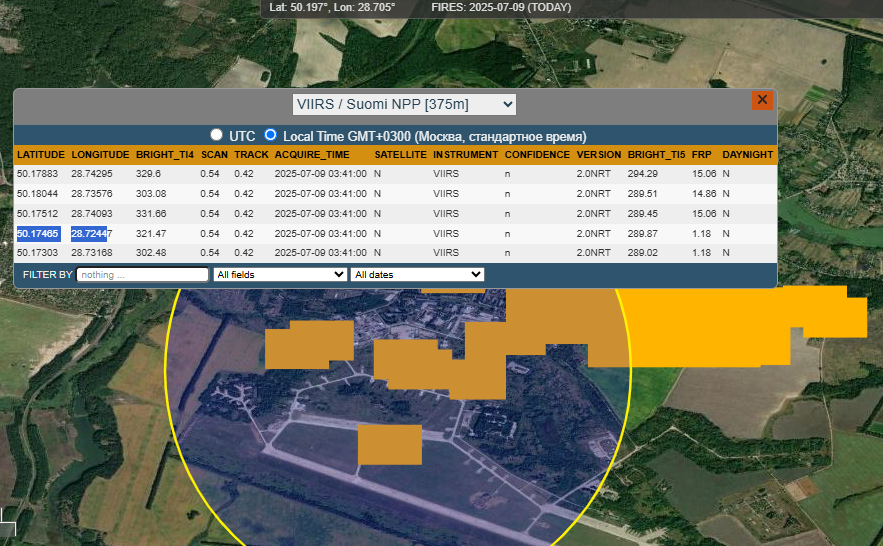Screen dimensions: 883x546
Task: Click longitude value 28.73576
Action: click(92, 194)
